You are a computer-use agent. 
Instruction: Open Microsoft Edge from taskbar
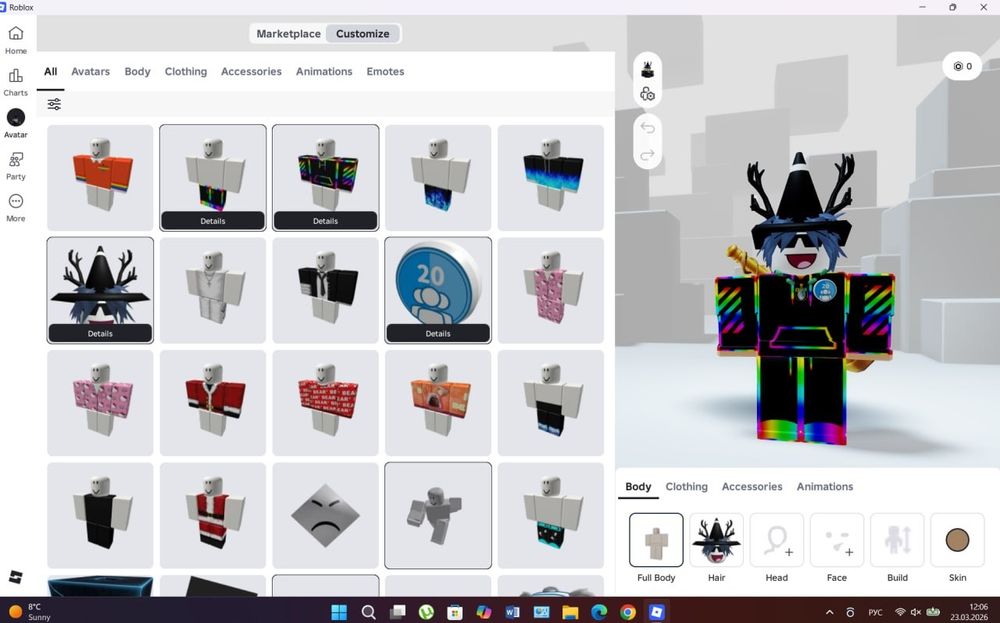tap(599, 612)
